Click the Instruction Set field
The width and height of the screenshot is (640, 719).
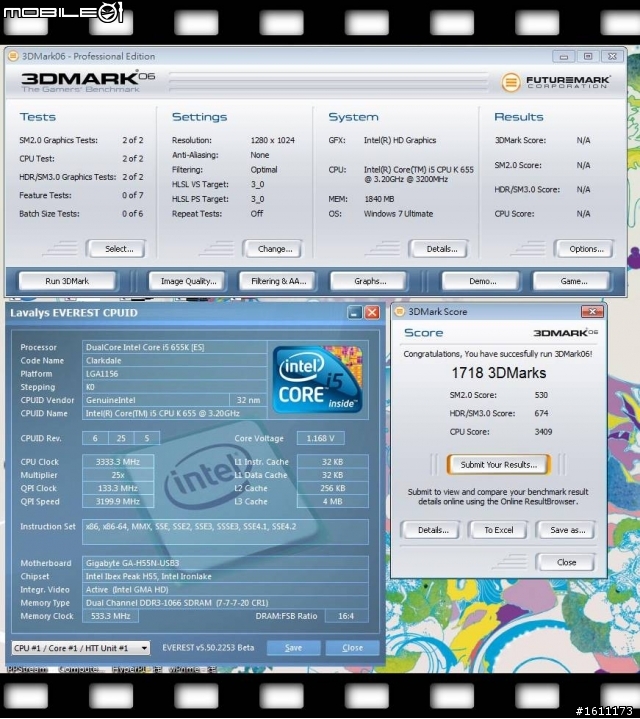[225, 532]
